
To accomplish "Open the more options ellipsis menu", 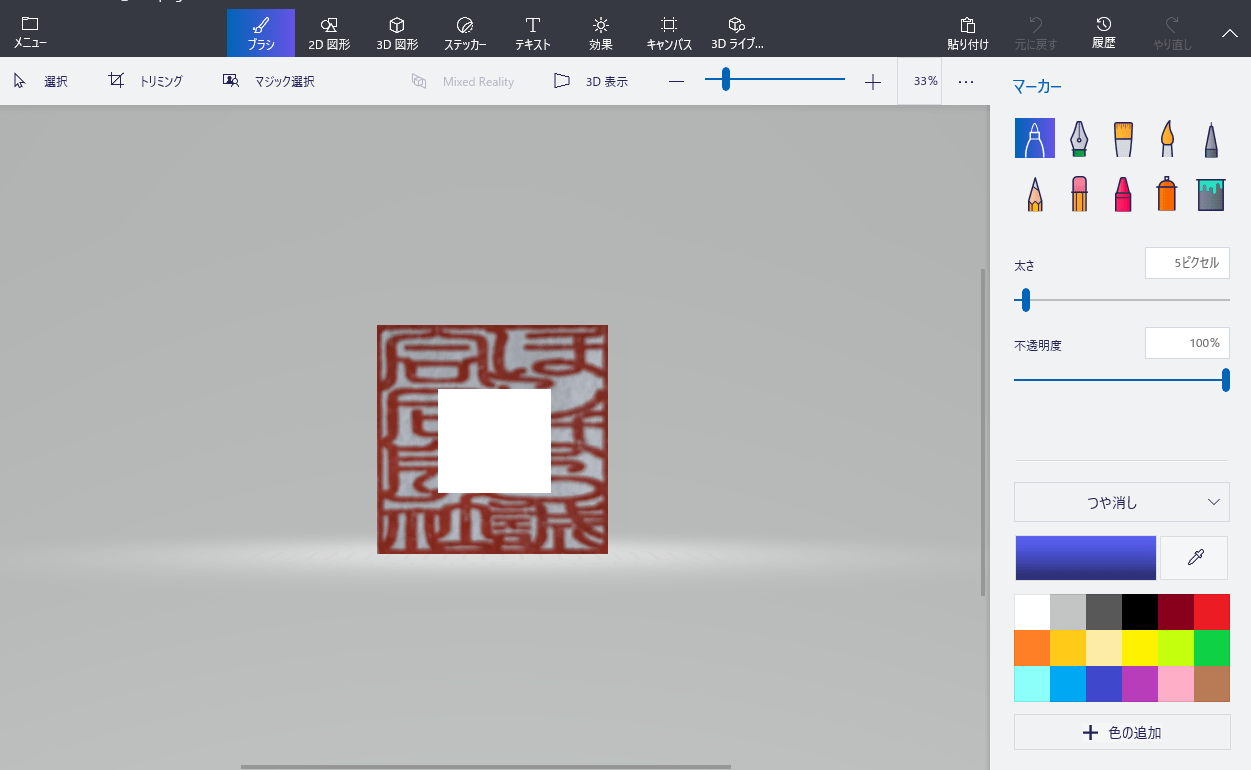I will (966, 81).
